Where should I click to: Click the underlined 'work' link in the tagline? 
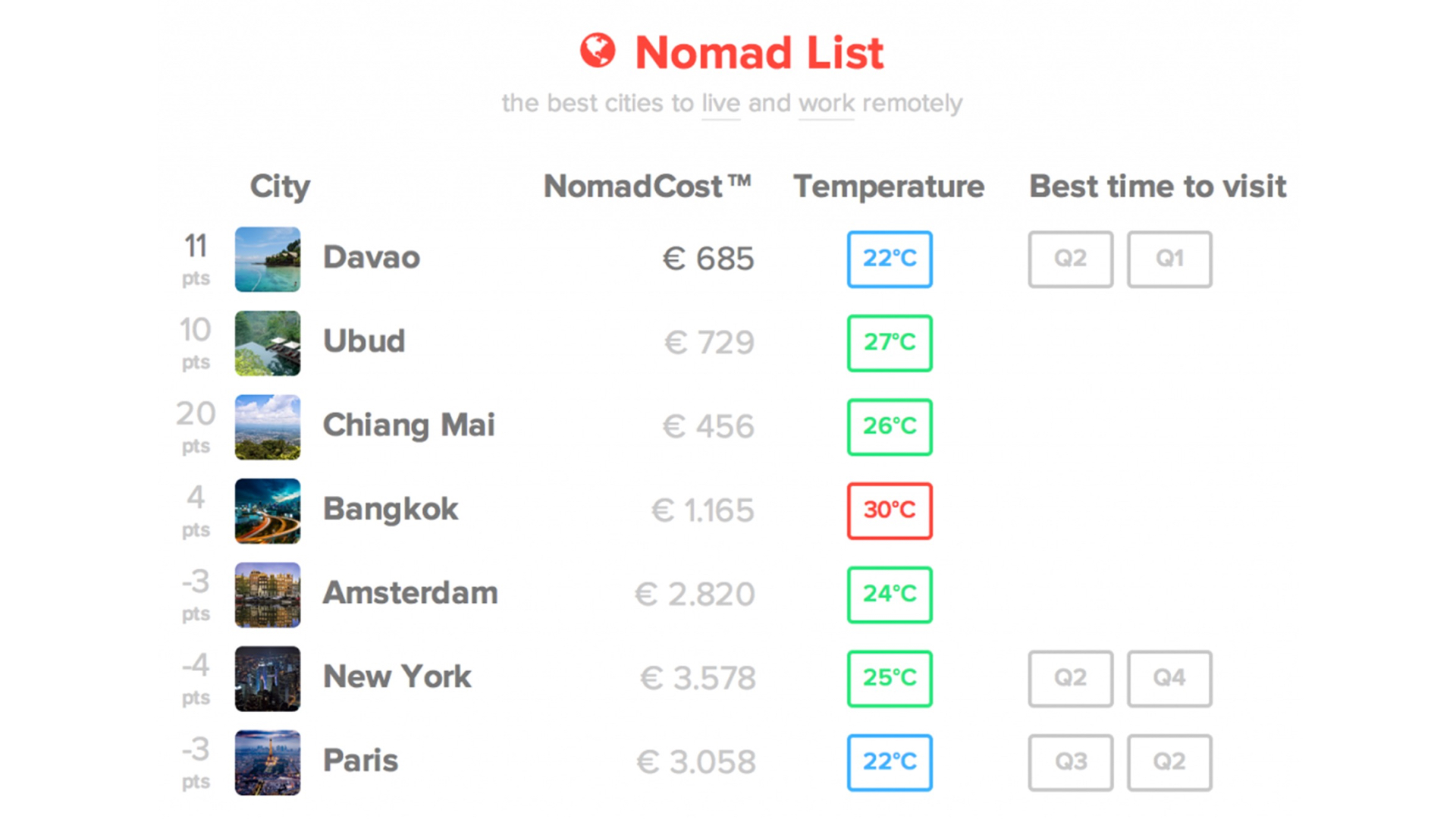click(827, 104)
